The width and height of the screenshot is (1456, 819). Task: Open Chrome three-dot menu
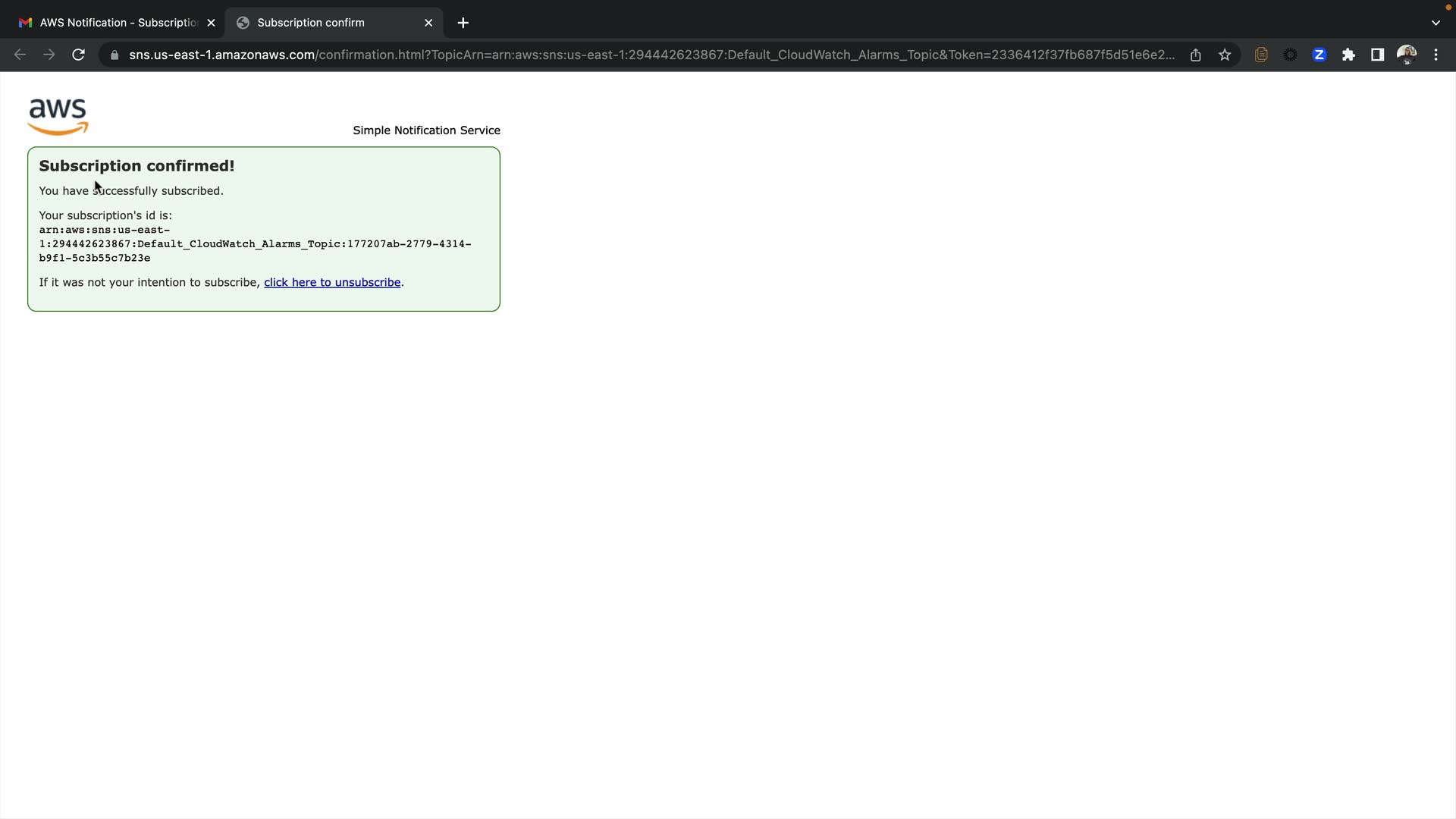(1436, 55)
